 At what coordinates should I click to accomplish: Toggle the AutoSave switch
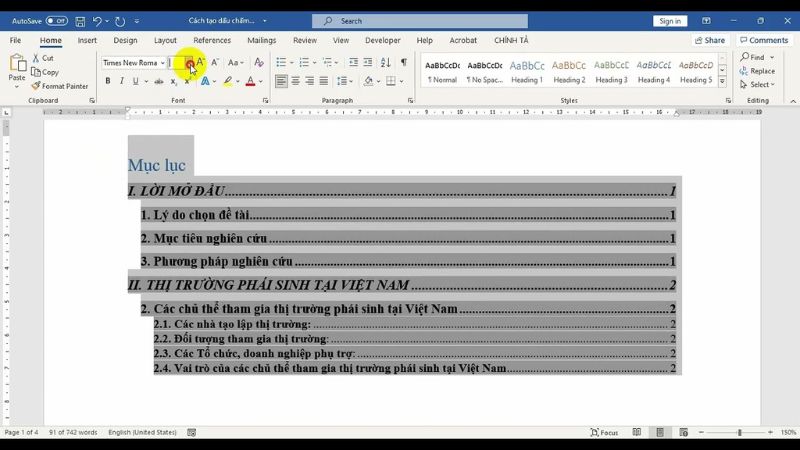(x=56, y=21)
